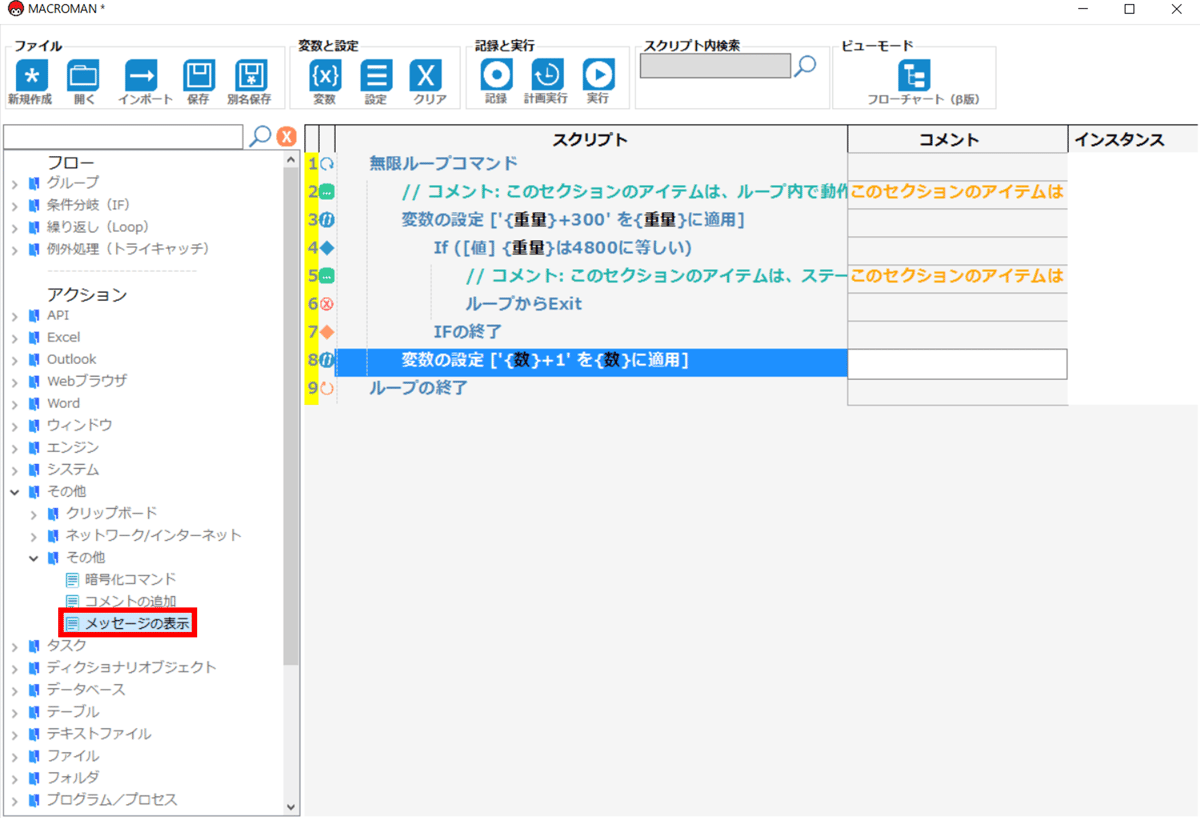Click the 新規作成 (new) toolbar icon
The width and height of the screenshot is (1200, 818).
(x=31, y=75)
